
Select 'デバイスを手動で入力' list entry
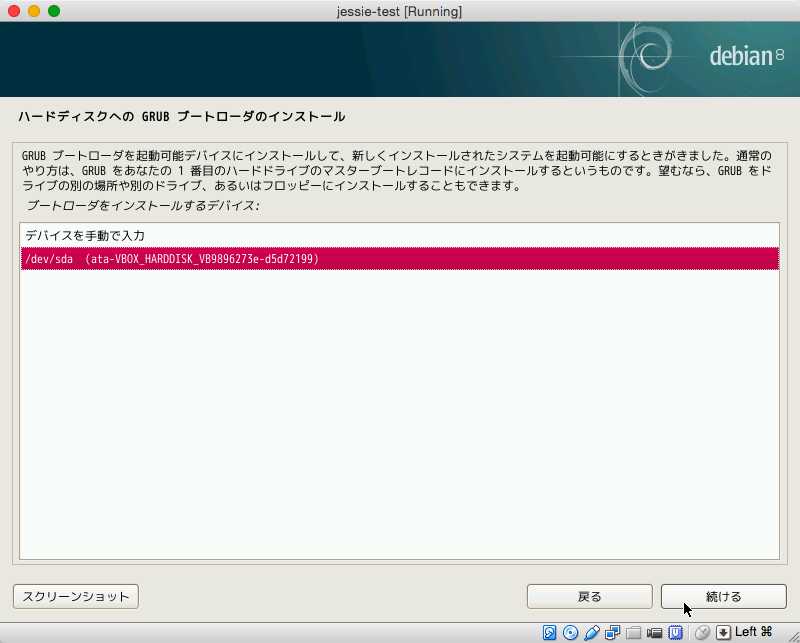point(400,236)
